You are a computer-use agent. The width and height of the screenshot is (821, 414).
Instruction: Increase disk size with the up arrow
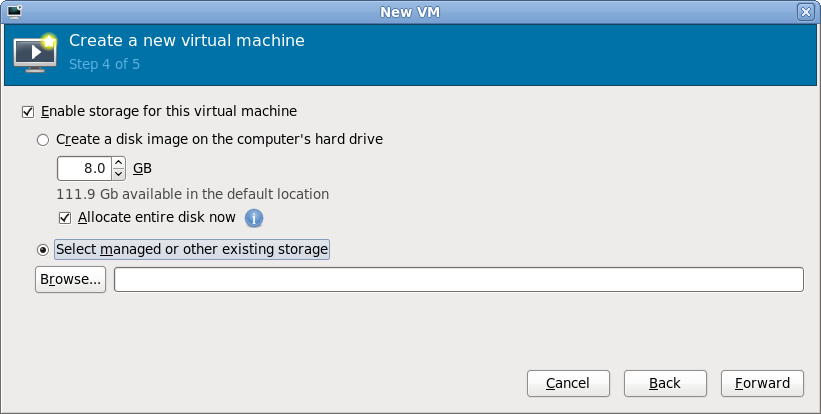119,162
